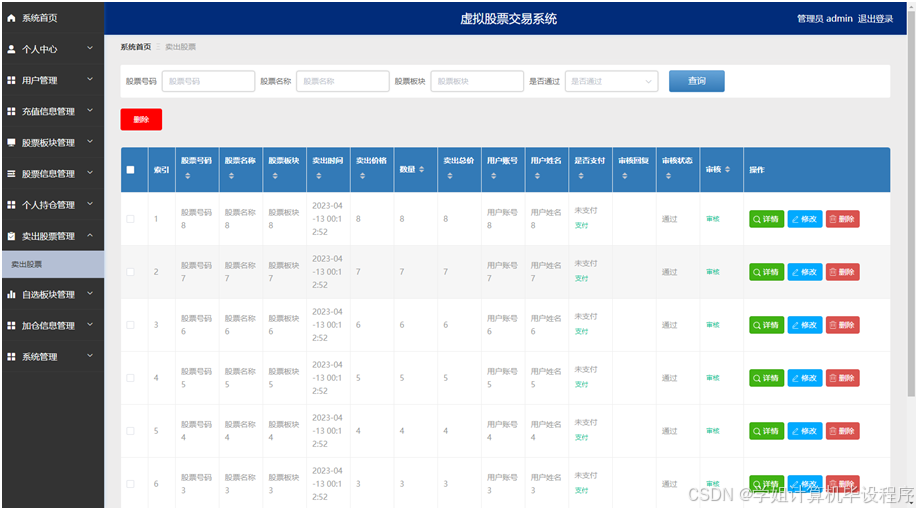Screen dimensions: 918x510
Task: Focus the 股票板块 search field
Action: pos(477,81)
